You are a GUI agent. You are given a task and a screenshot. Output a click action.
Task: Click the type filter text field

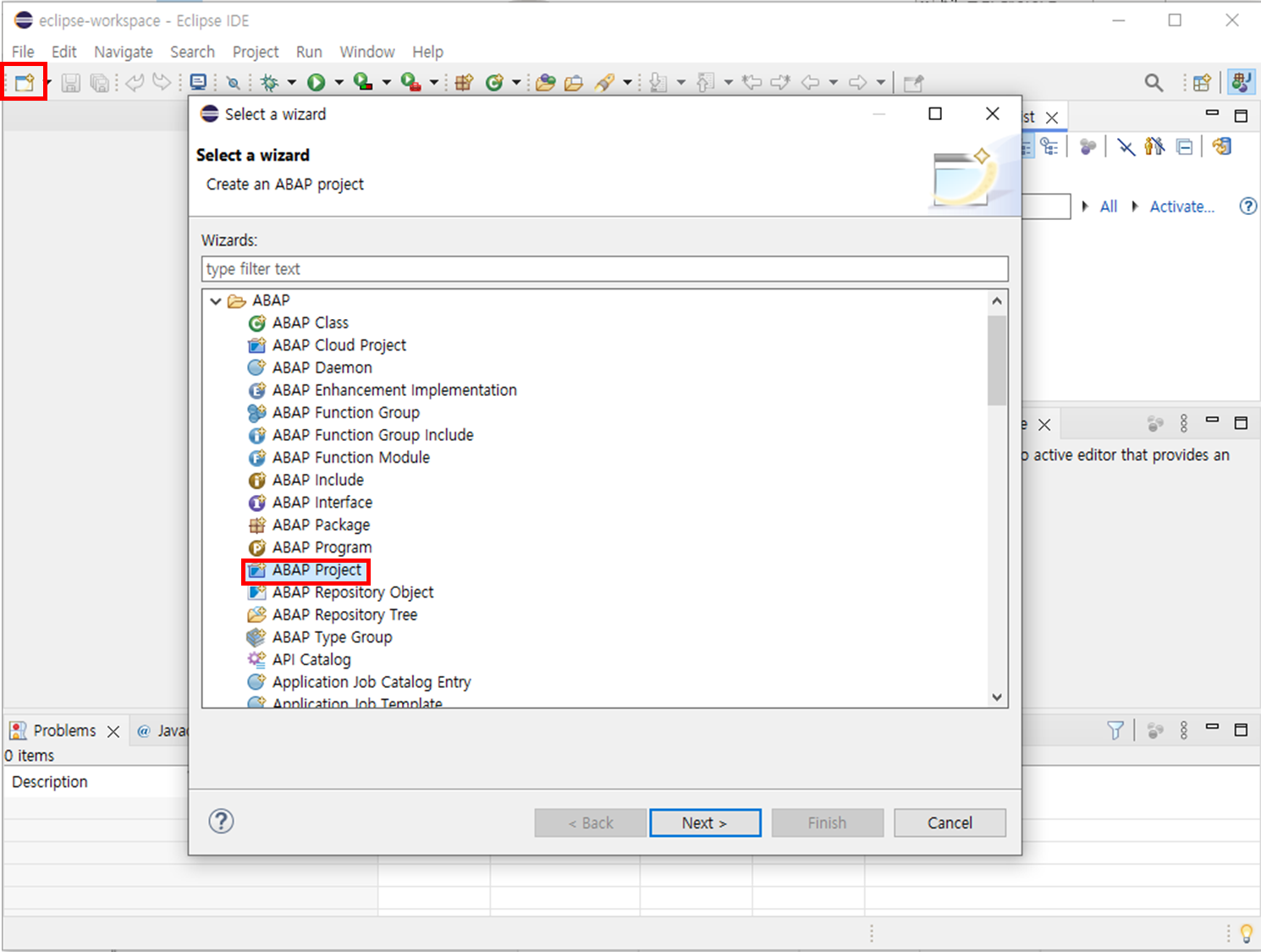(605, 269)
